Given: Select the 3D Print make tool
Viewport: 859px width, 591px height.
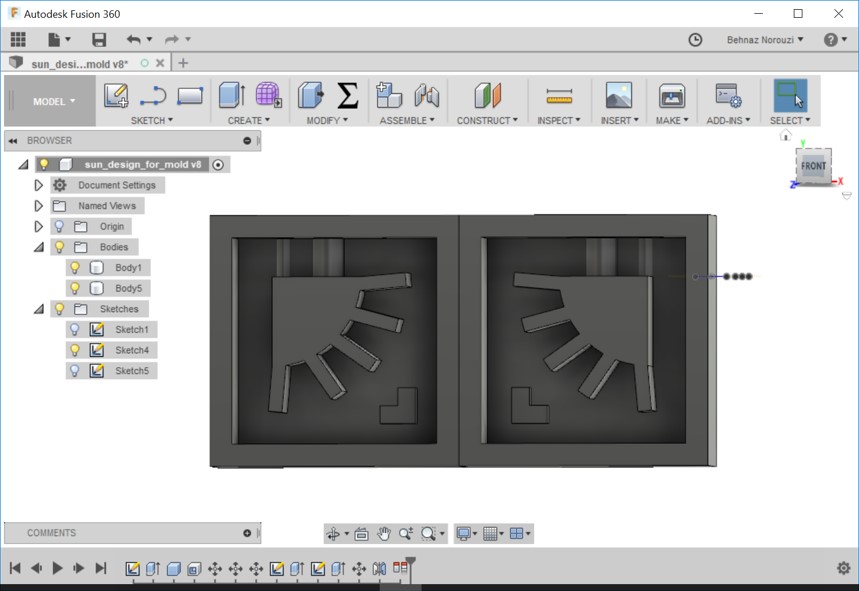Looking at the screenshot, I should 672,95.
